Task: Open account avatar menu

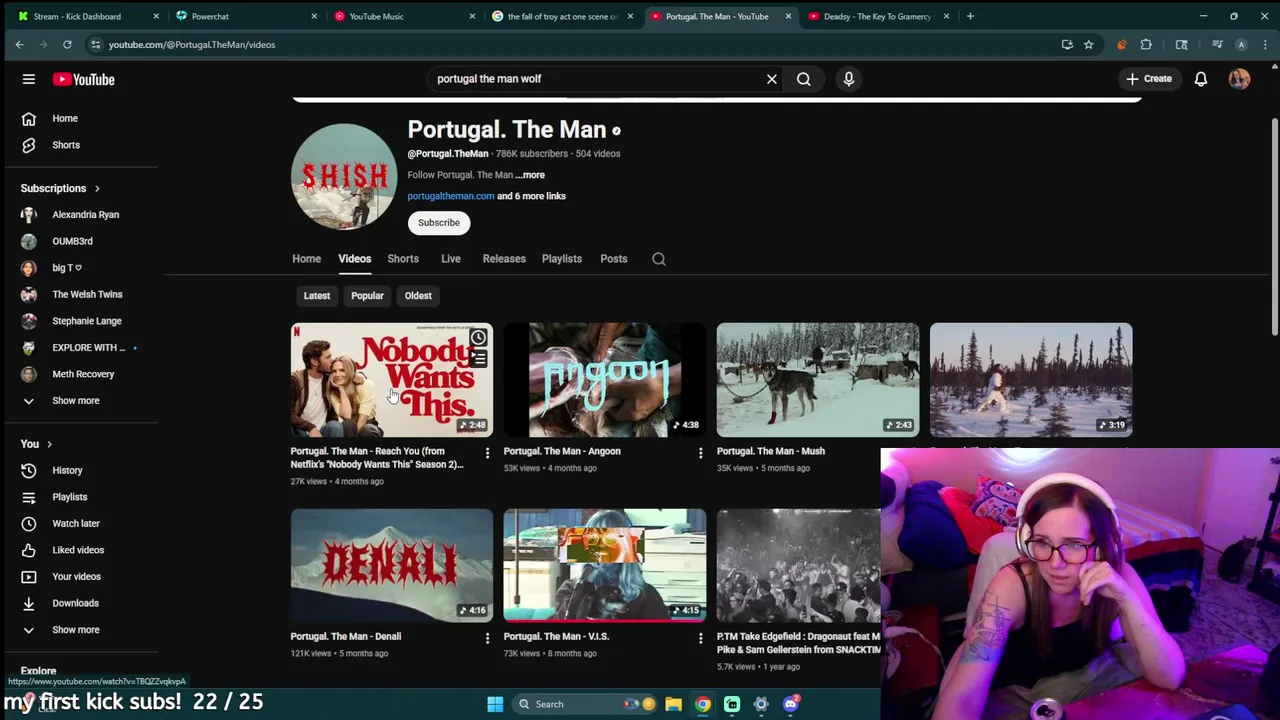Action: [1239, 79]
